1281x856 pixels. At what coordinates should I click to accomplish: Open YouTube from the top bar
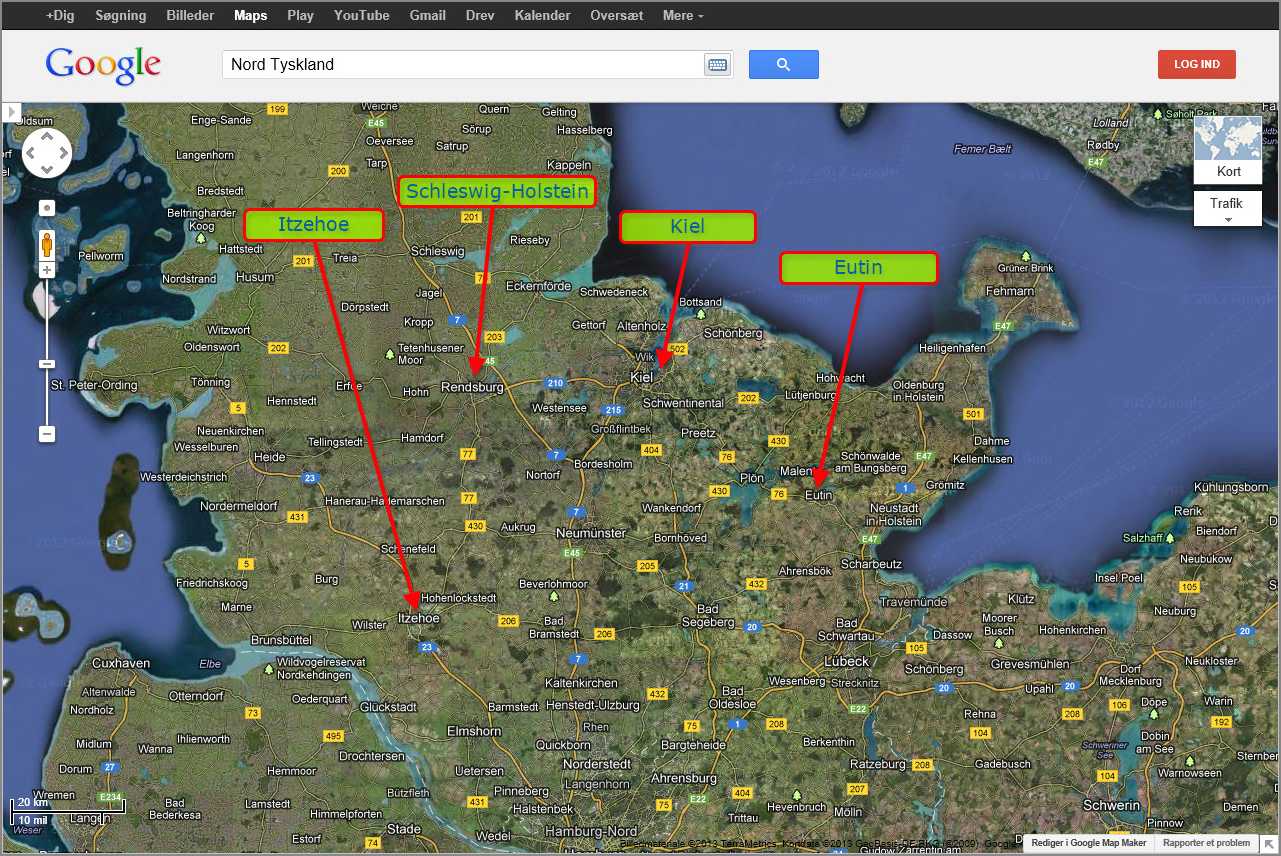[361, 16]
